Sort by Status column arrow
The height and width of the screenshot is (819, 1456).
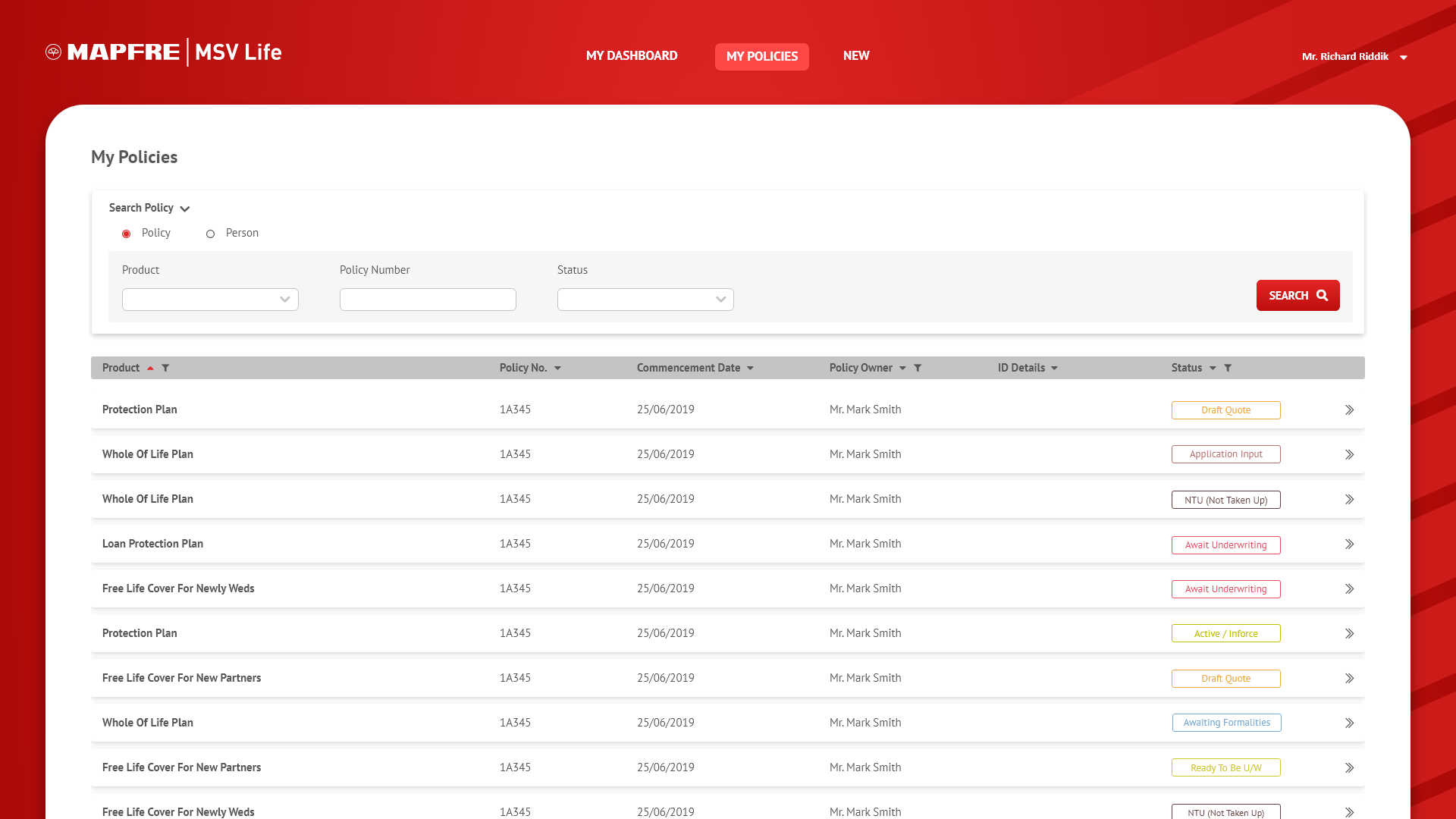(1213, 369)
